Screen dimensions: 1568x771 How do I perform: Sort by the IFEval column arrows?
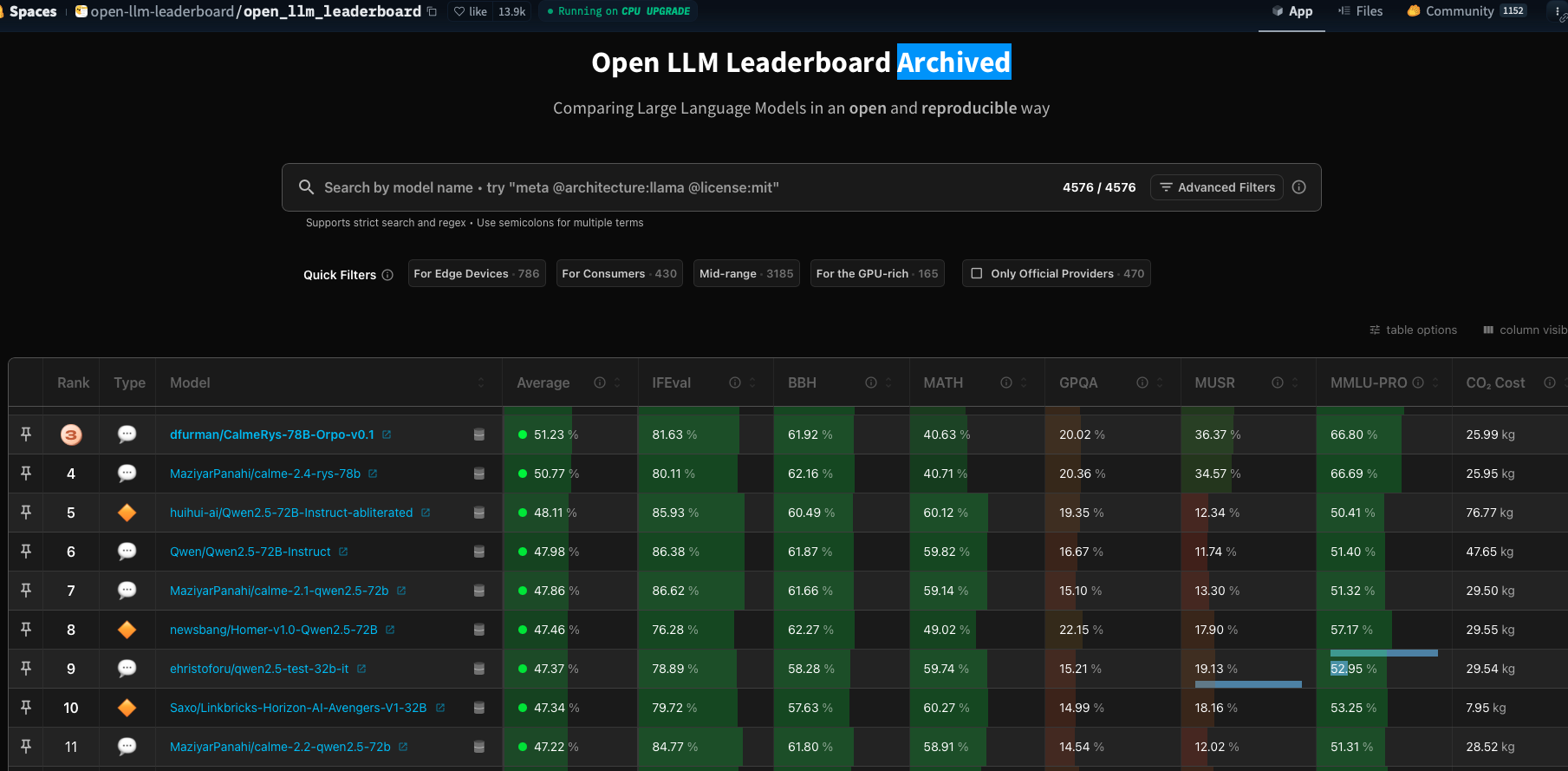click(x=752, y=382)
